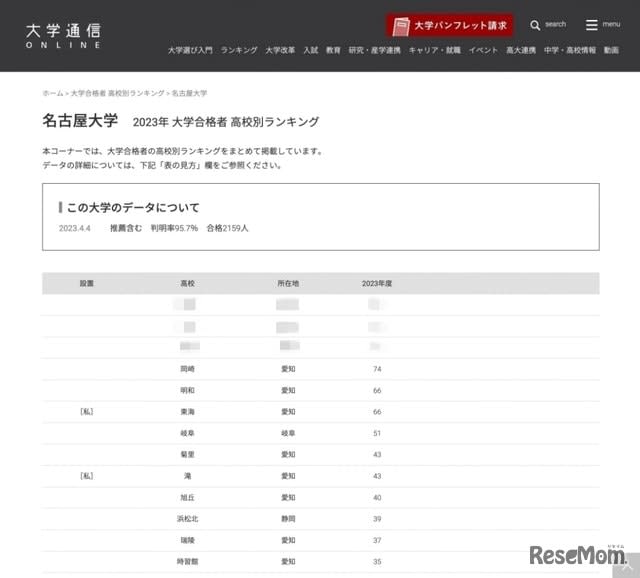Click the 合格2159人 text
The height and width of the screenshot is (578, 640).
227,228
